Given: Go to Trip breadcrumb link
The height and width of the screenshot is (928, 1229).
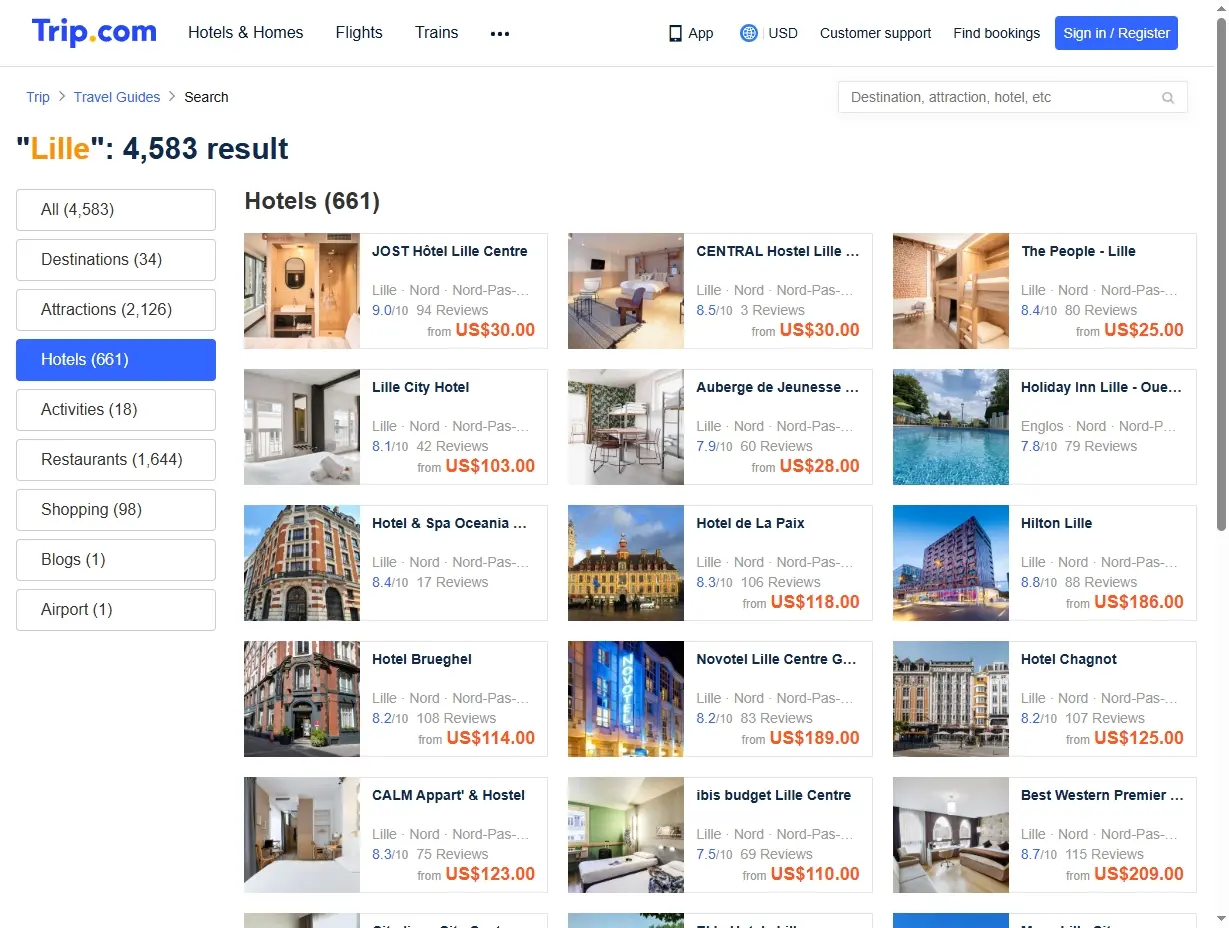Looking at the screenshot, I should point(38,97).
